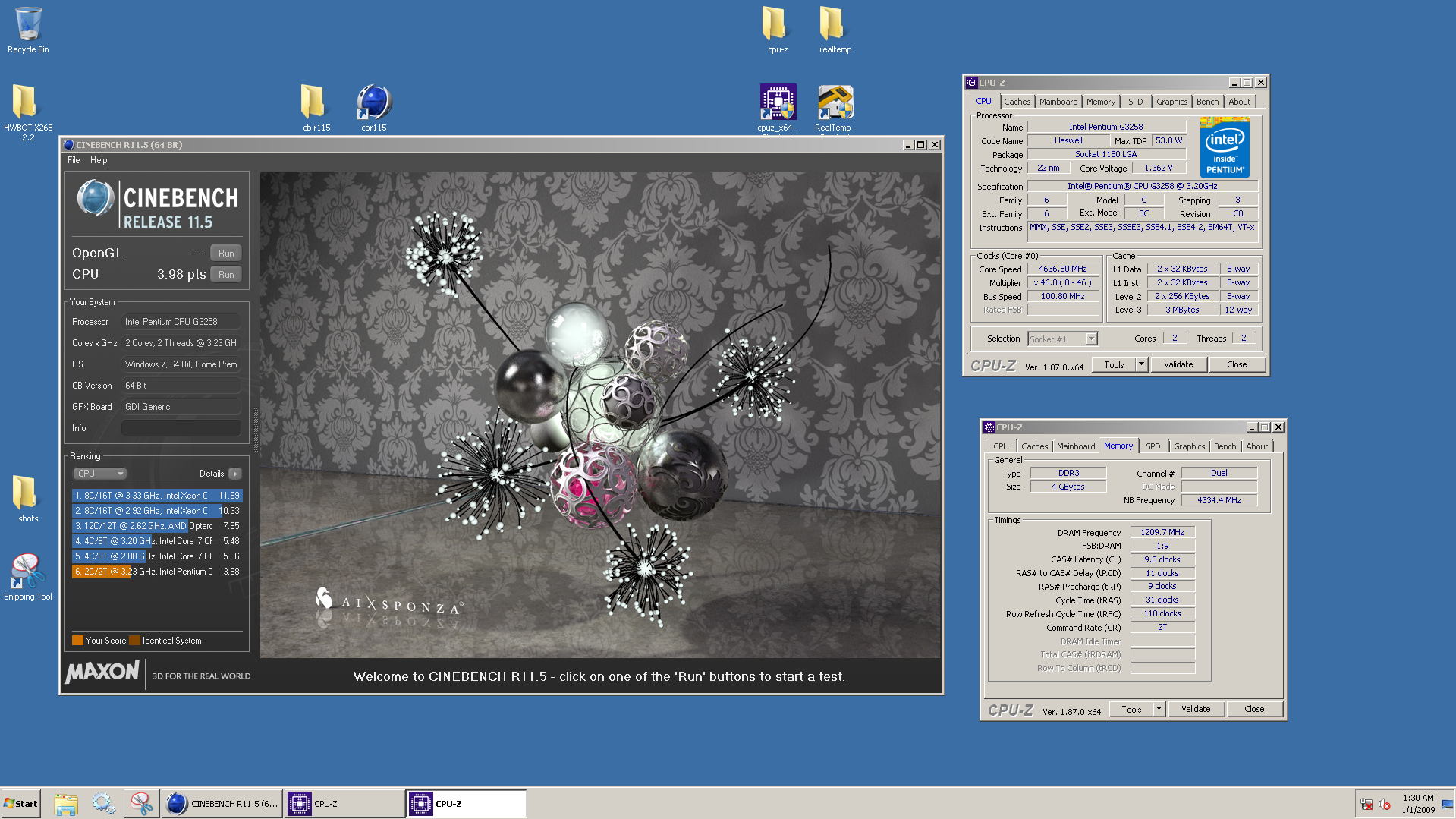Switch to Bench tab in upper CPU-Z

pos(1207,102)
